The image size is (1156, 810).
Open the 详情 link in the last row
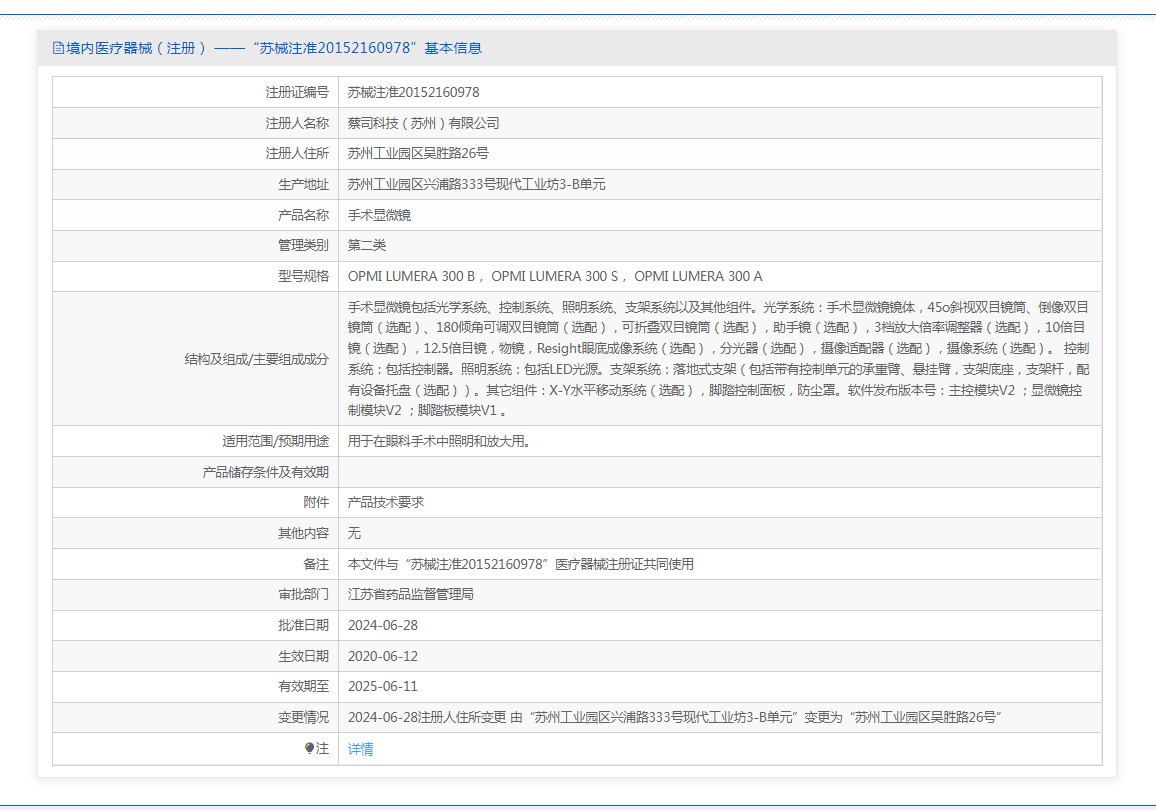[360, 749]
